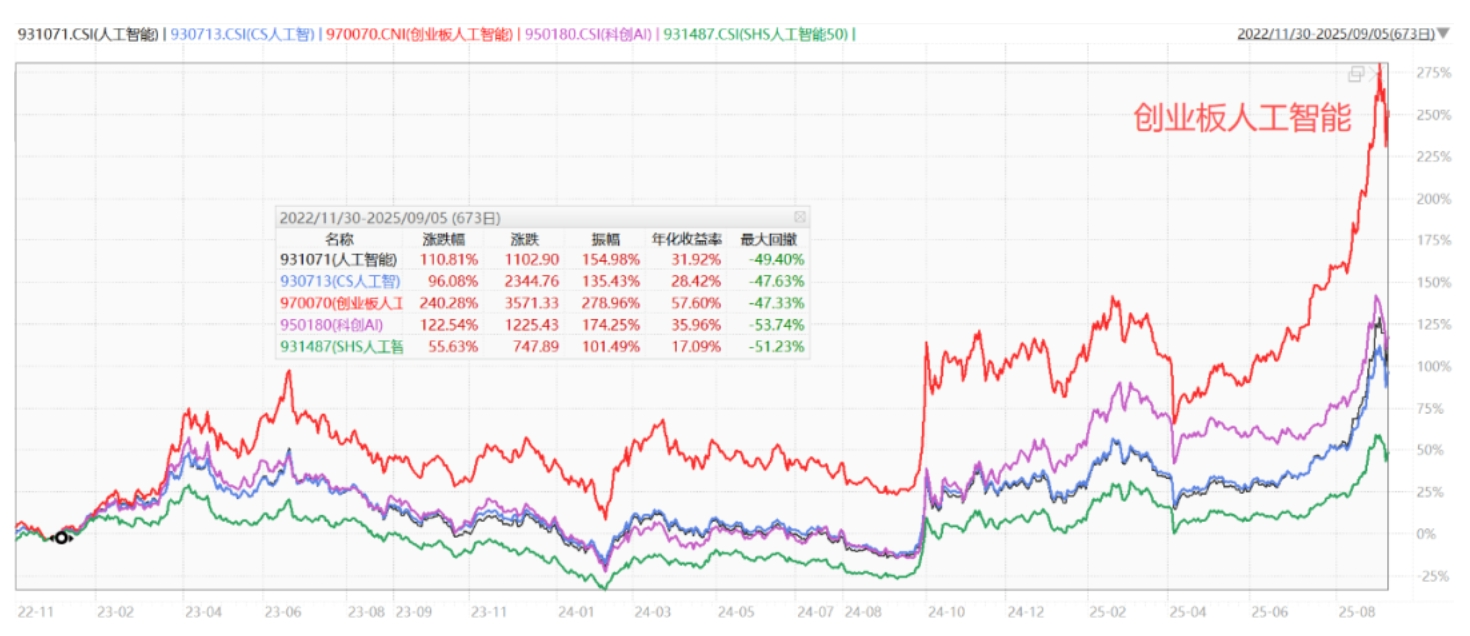Open the date range dropdown arrow
1470x636 pixels.
[x=1443, y=34]
